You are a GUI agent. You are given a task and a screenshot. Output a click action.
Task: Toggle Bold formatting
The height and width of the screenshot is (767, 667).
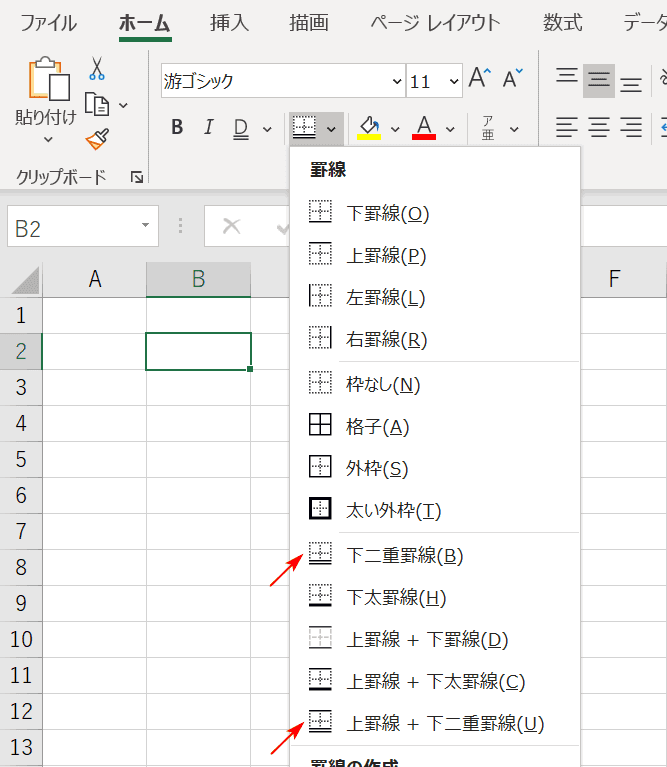pos(177,128)
